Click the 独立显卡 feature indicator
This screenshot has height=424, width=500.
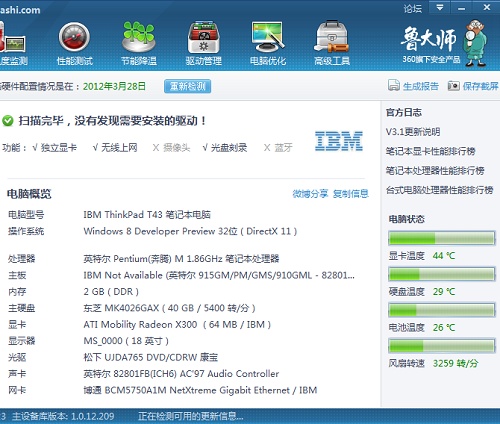(x=55, y=147)
